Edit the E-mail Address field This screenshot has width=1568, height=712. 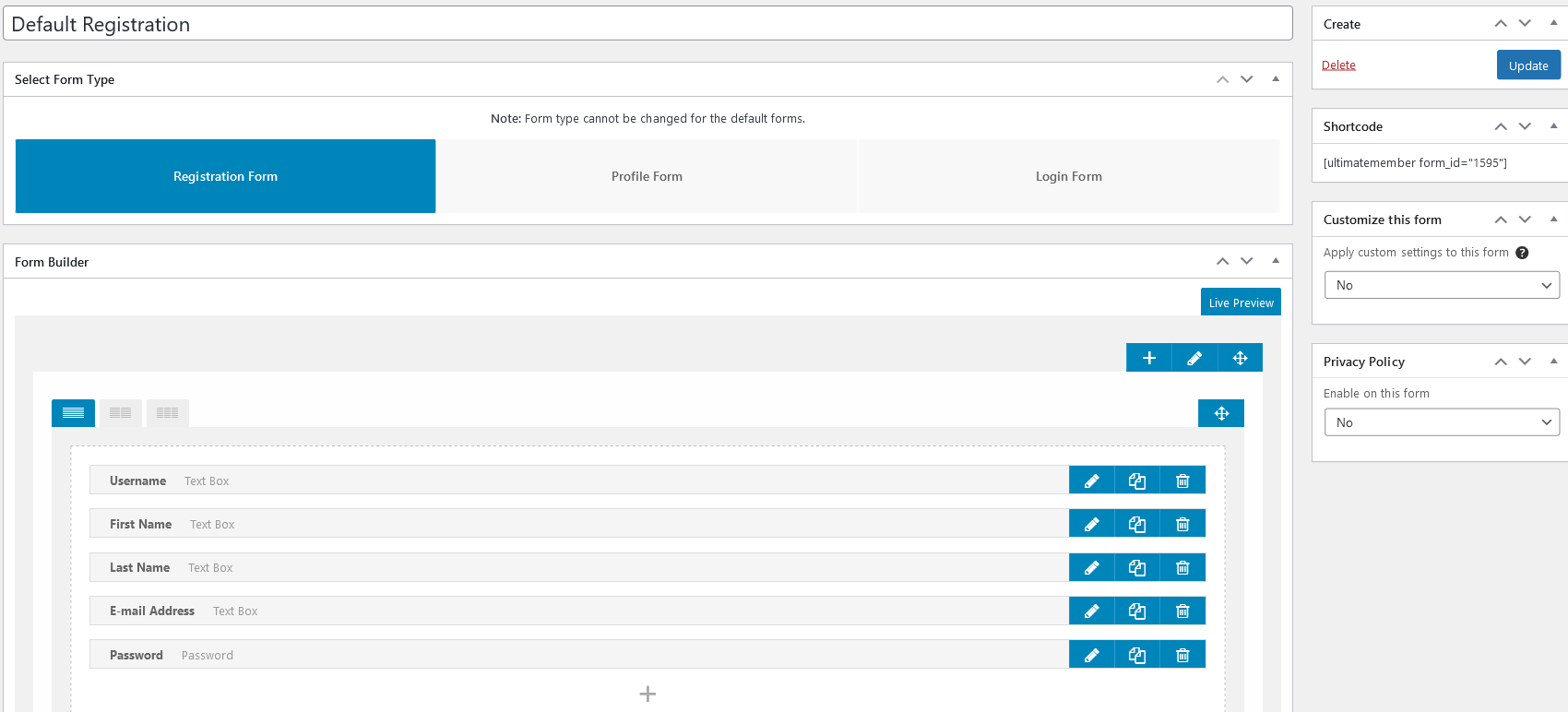tap(1091, 611)
